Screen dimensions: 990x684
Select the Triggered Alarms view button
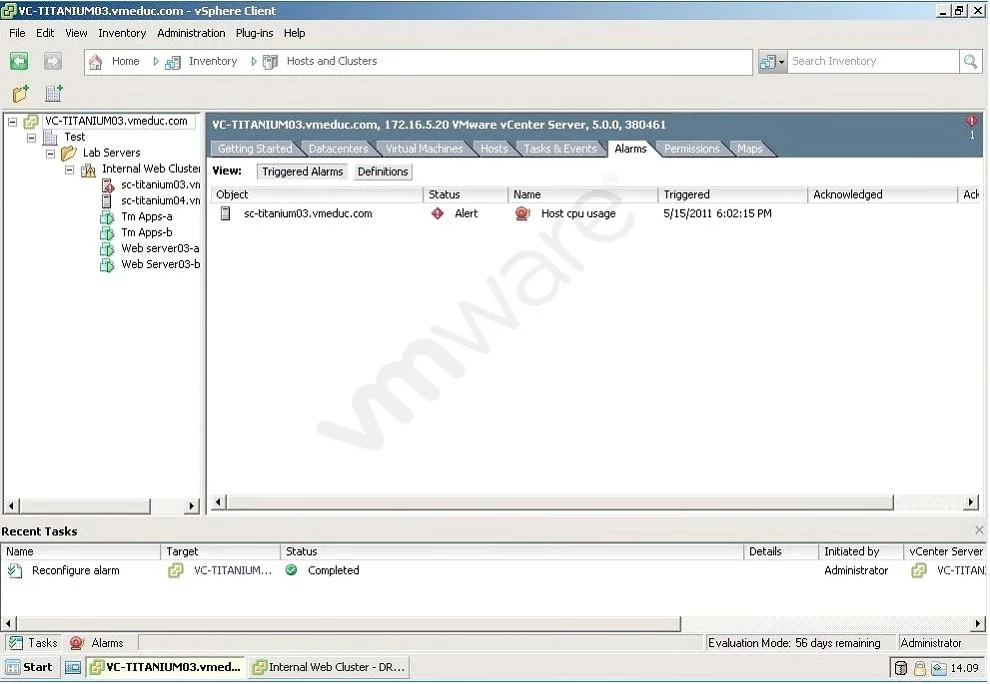pos(302,172)
